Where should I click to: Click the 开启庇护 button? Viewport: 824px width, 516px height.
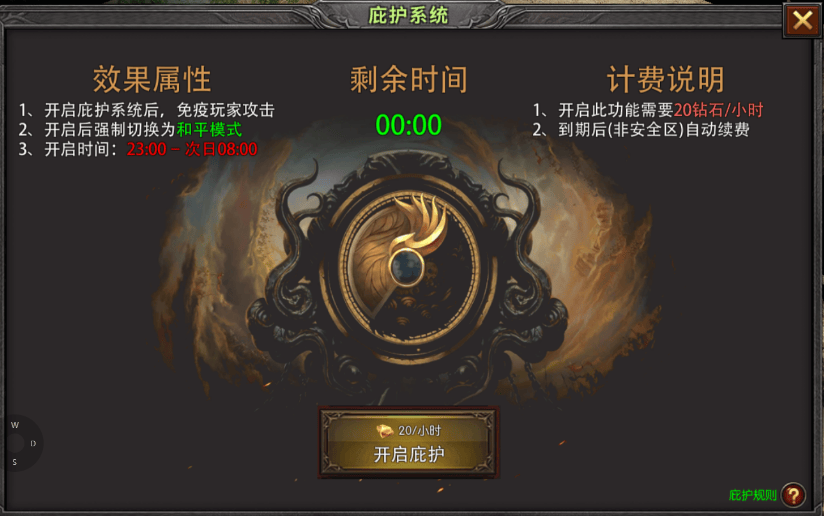click(408, 442)
